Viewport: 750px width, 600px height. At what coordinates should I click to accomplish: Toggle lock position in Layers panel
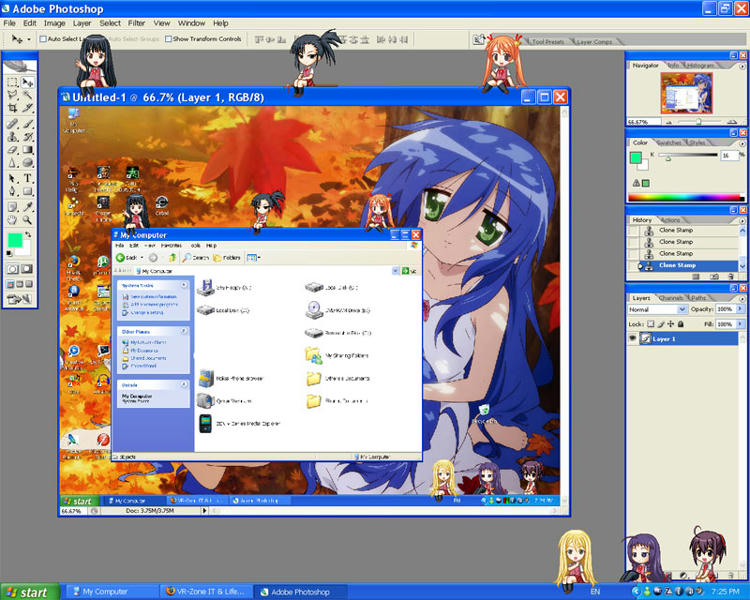tap(671, 324)
